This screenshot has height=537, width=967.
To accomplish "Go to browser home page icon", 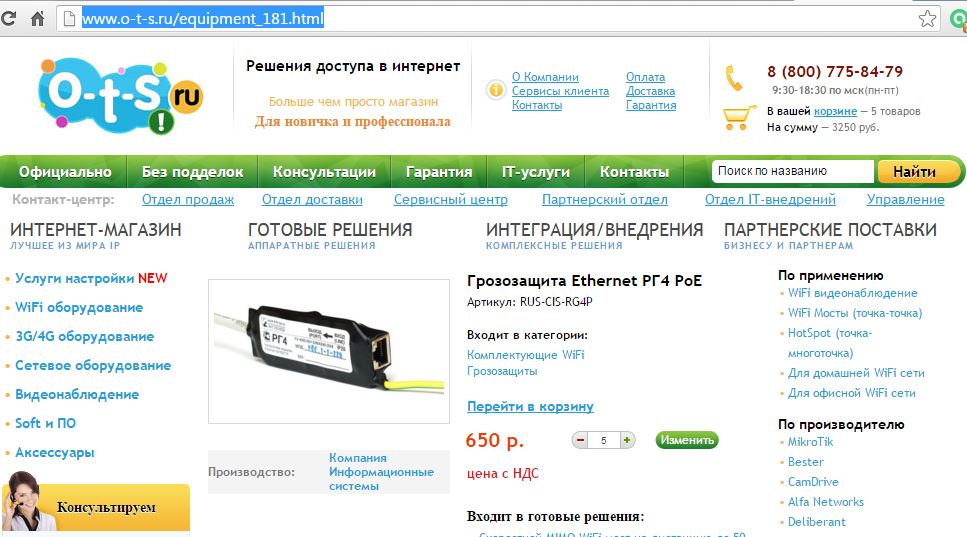I will click(x=38, y=18).
